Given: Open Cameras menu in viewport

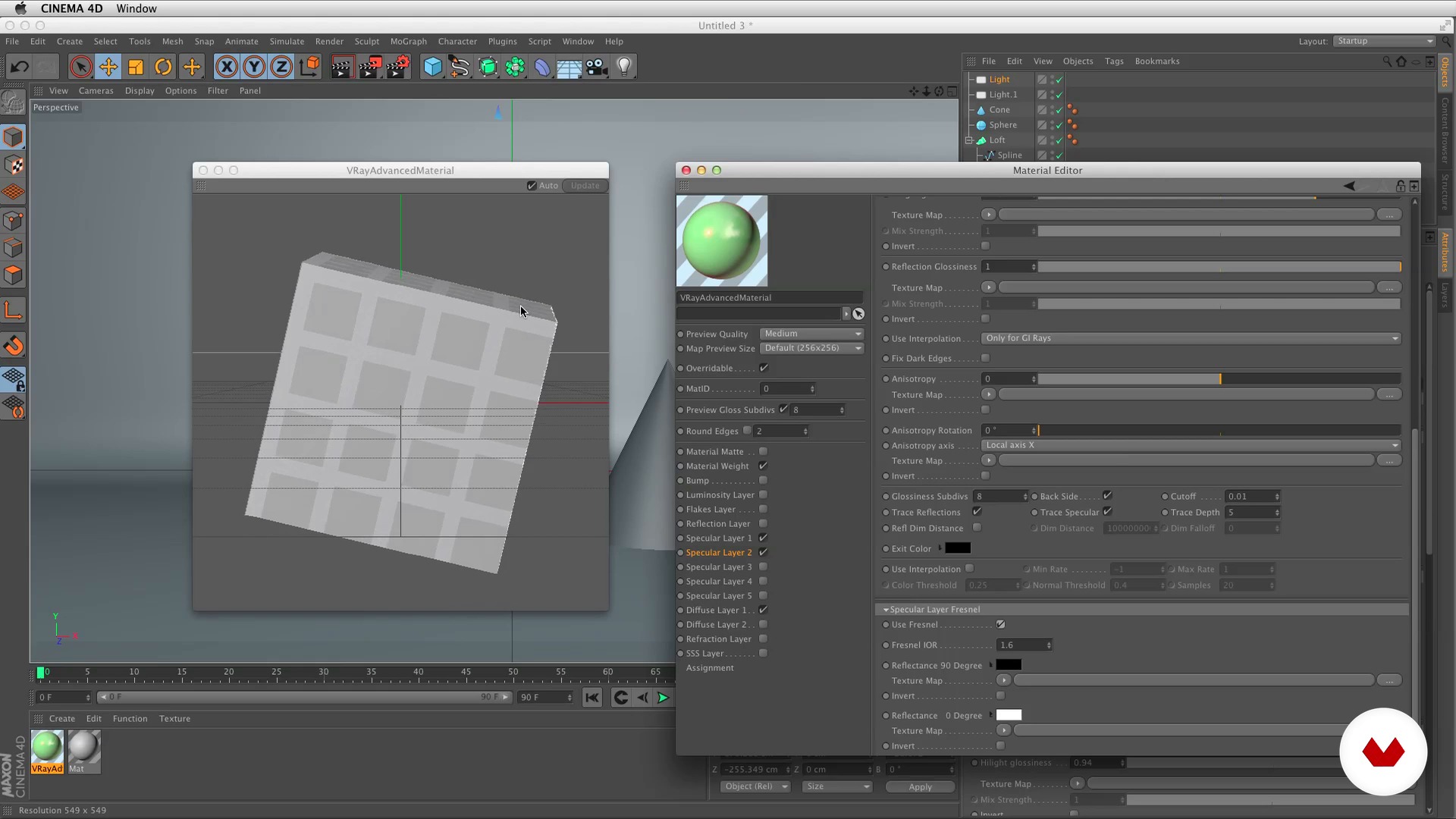Looking at the screenshot, I should point(96,91).
